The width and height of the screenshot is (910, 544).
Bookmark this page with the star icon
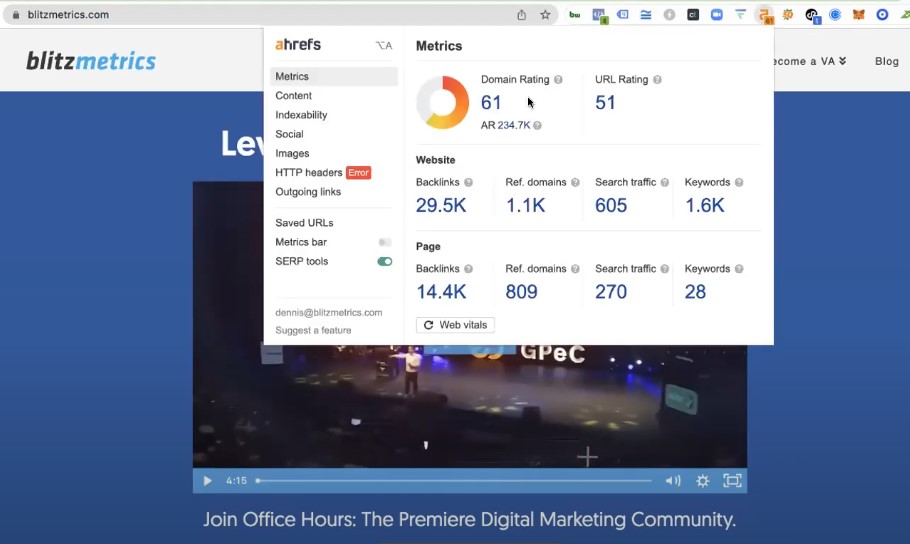point(545,15)
